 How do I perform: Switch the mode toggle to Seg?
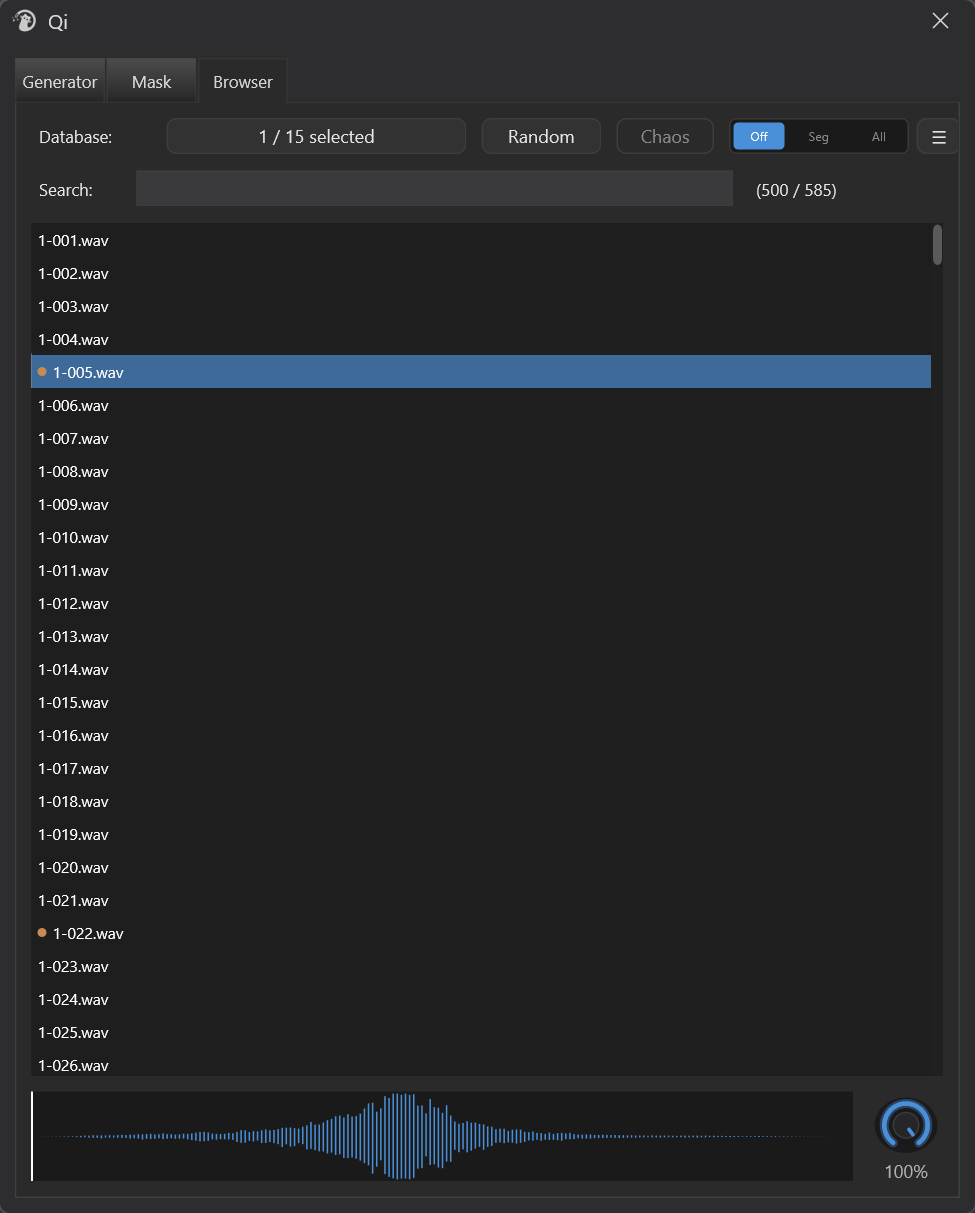tap(818, 137)
